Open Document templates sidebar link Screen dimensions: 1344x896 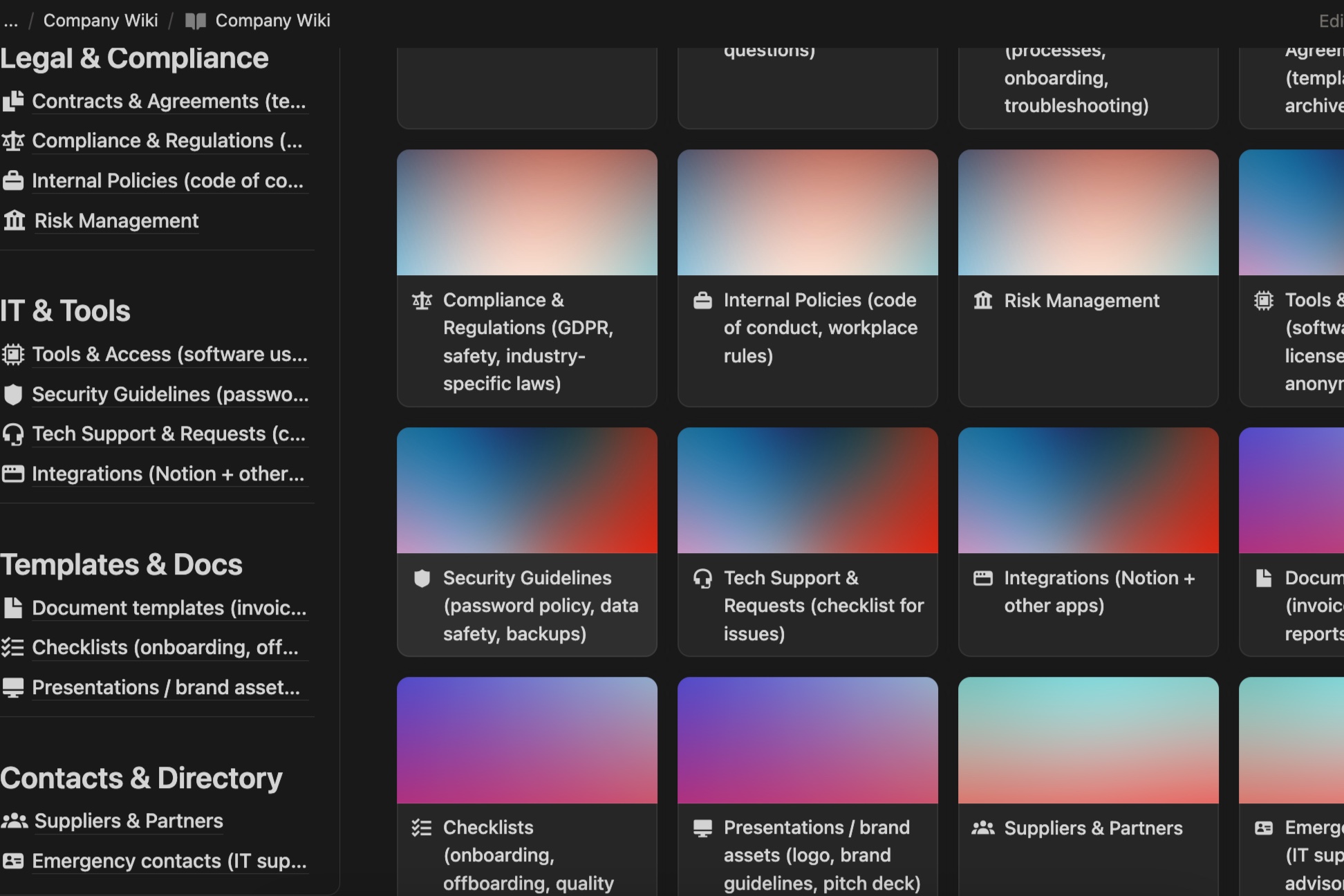pos(168,608)
